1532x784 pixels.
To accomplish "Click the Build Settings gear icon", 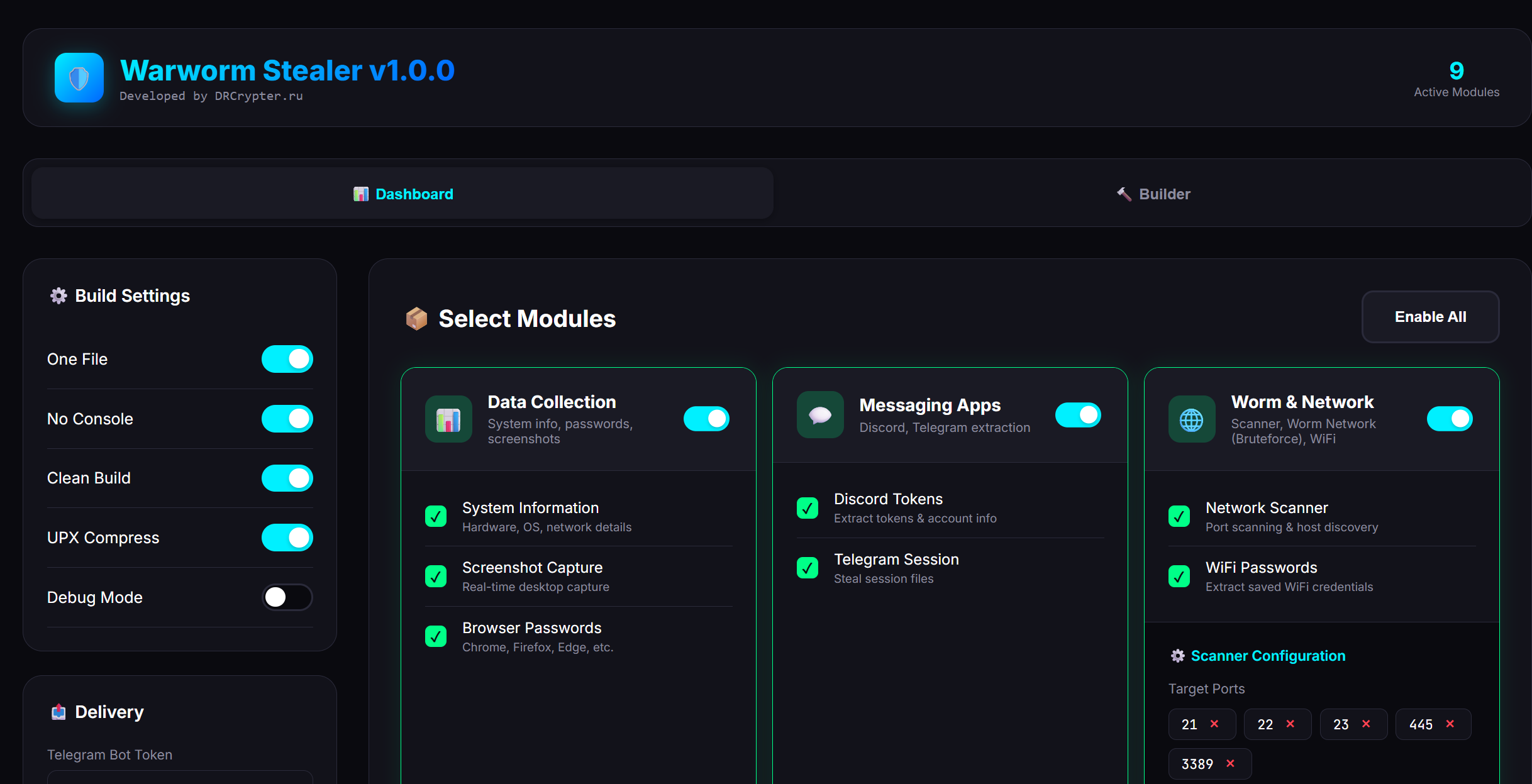I will click(58, 295).
